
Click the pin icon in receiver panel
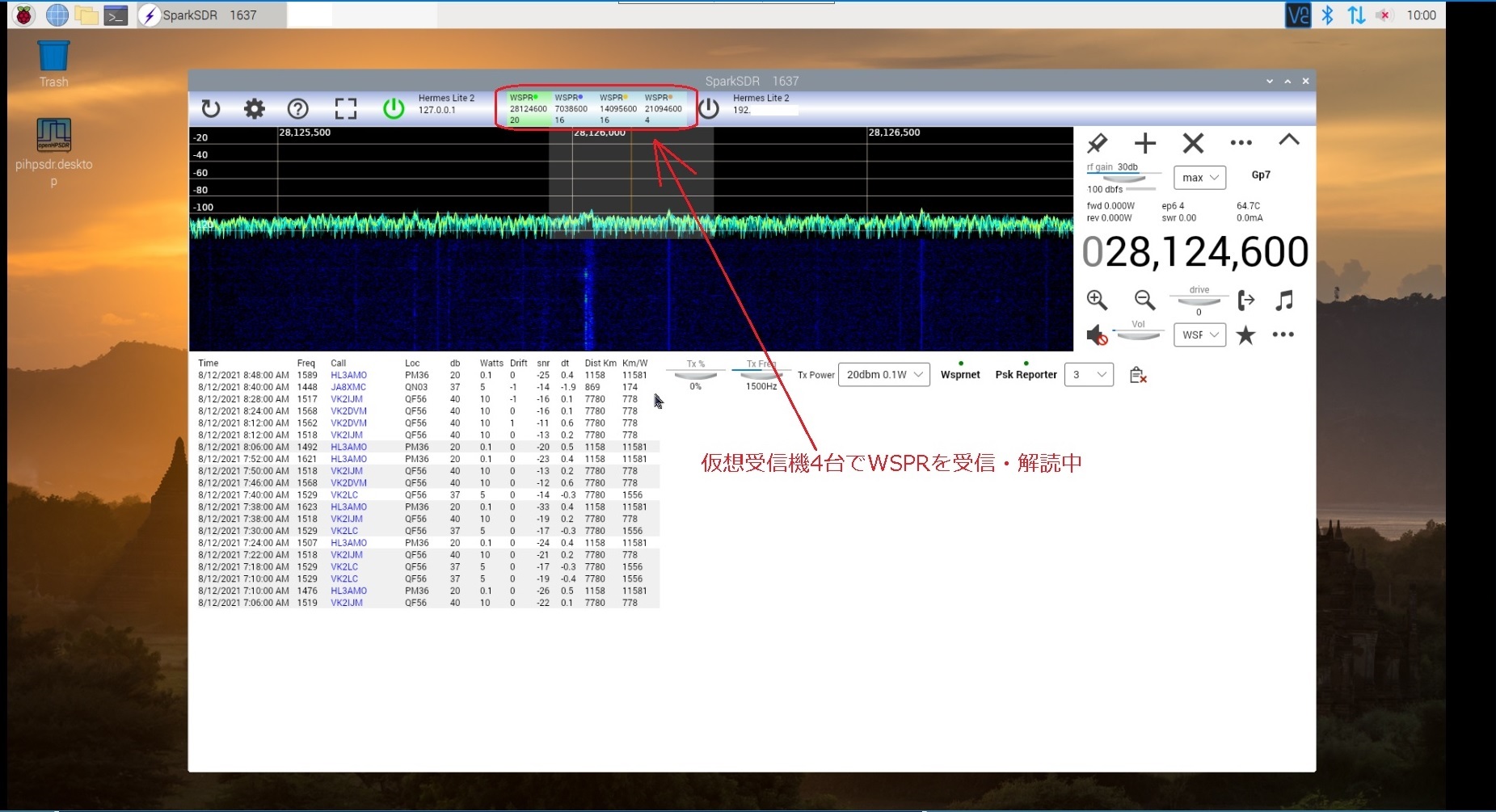(1097, 144)
